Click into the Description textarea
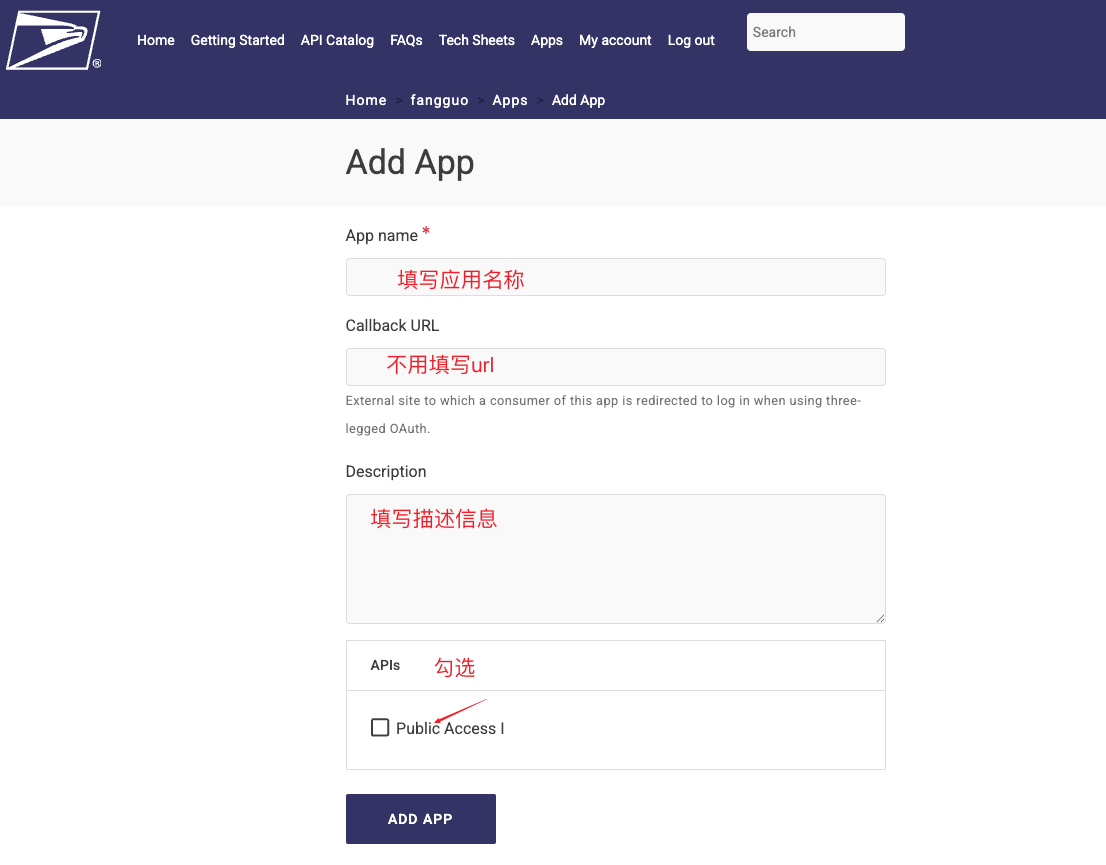The height and width of the screenshot is (865, 1106). point(615,559)
